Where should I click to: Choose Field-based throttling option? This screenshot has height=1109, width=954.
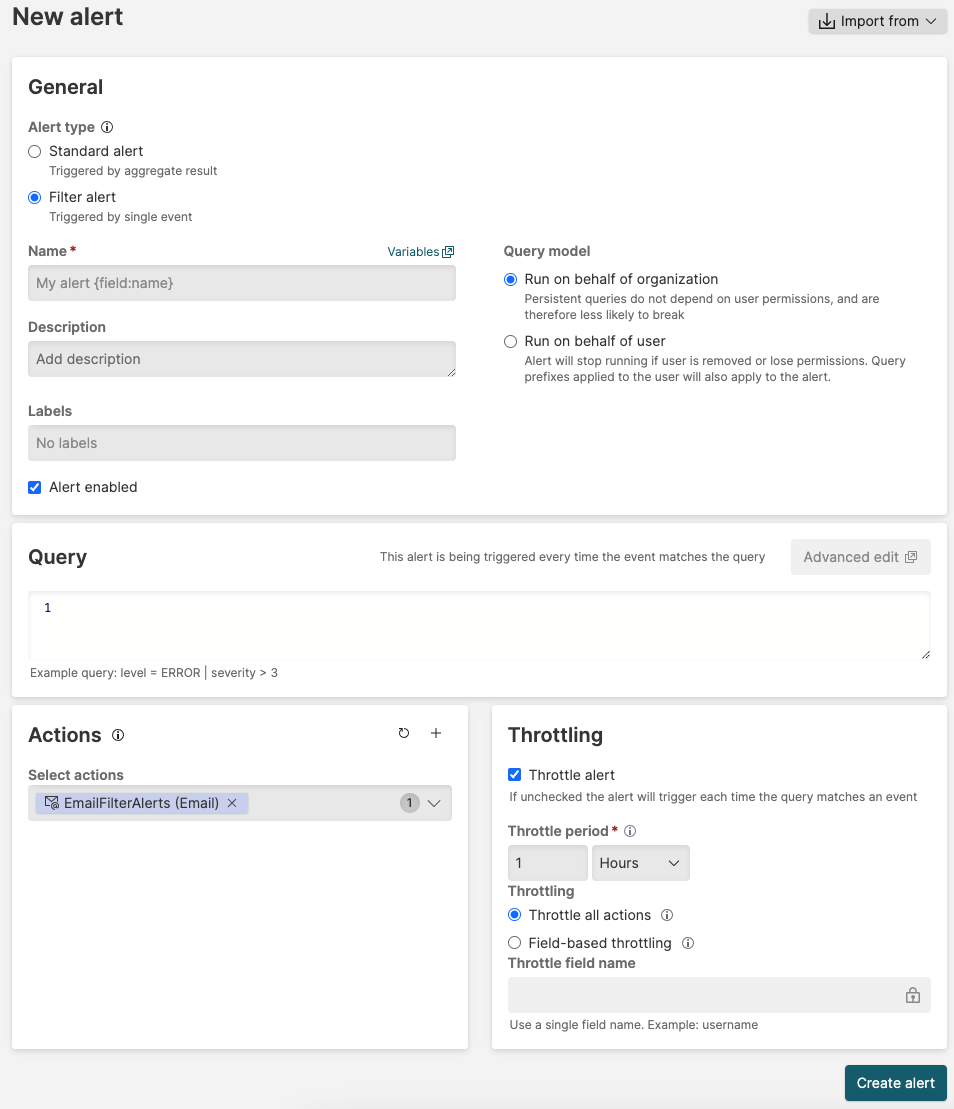514,943
